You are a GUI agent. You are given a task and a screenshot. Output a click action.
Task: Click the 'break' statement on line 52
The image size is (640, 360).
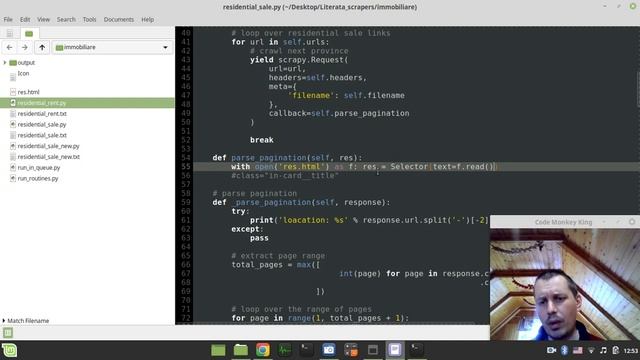262,140
